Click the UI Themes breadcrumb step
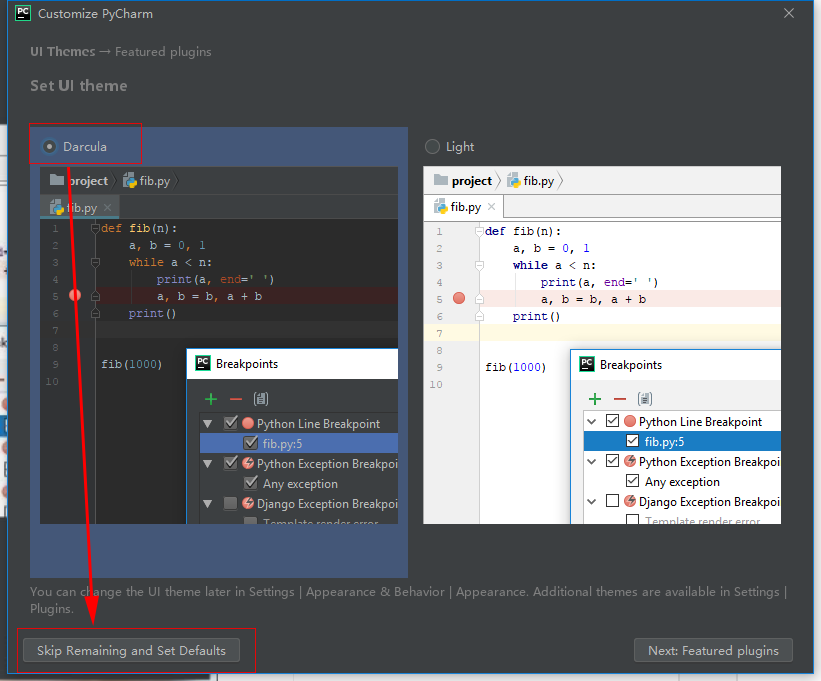821x681 pixels. pos(63,51)
